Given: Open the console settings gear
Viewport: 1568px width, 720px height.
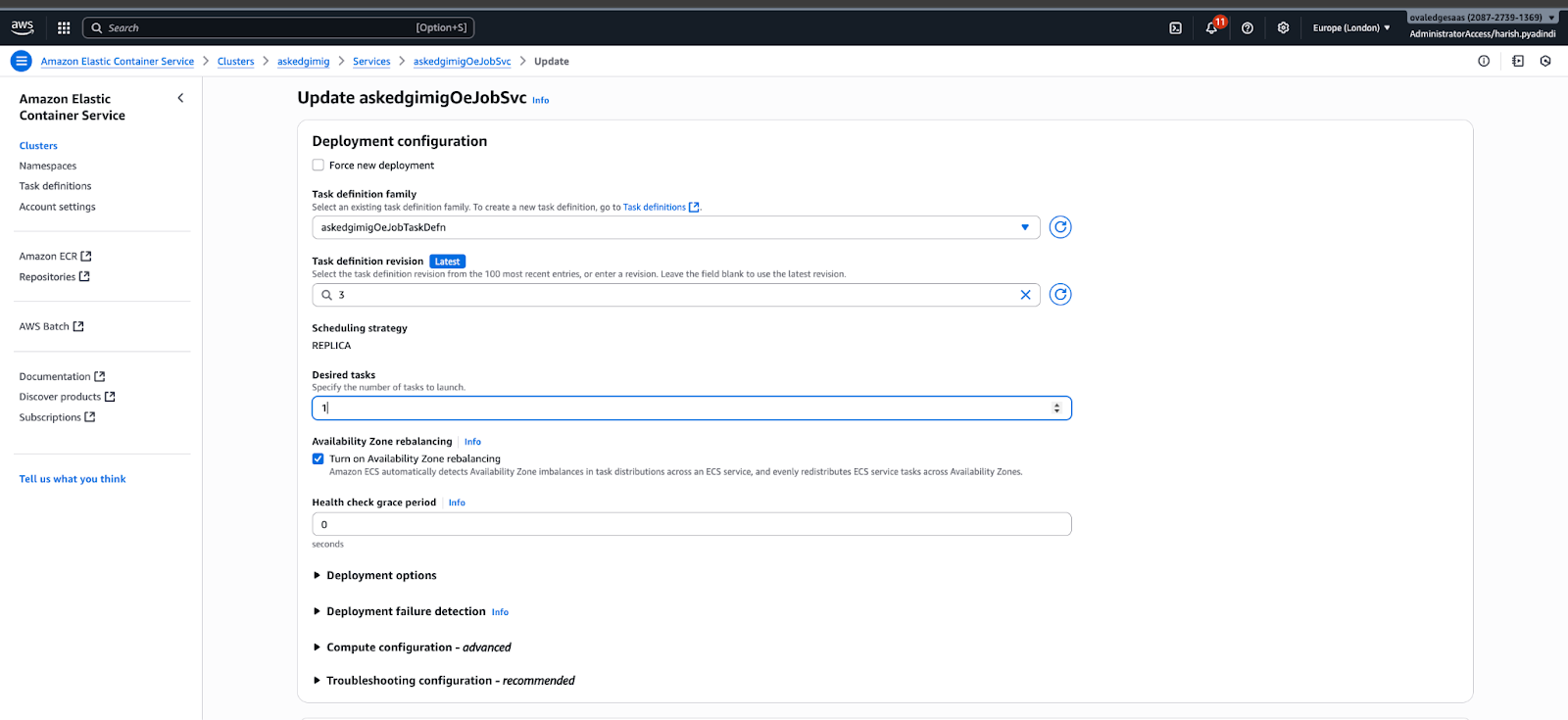Looking at the screenshot, I should click(1283, 28).
